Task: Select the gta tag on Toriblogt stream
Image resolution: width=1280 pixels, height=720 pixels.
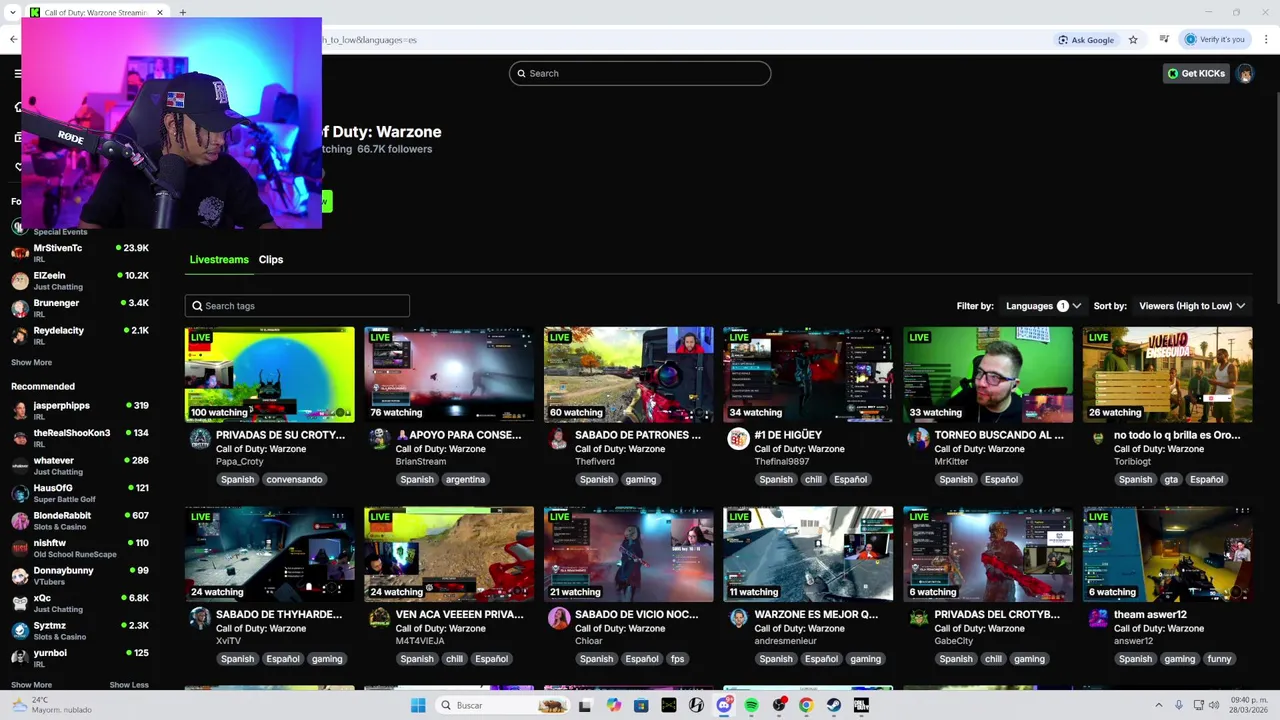Action: point(1171,479)
